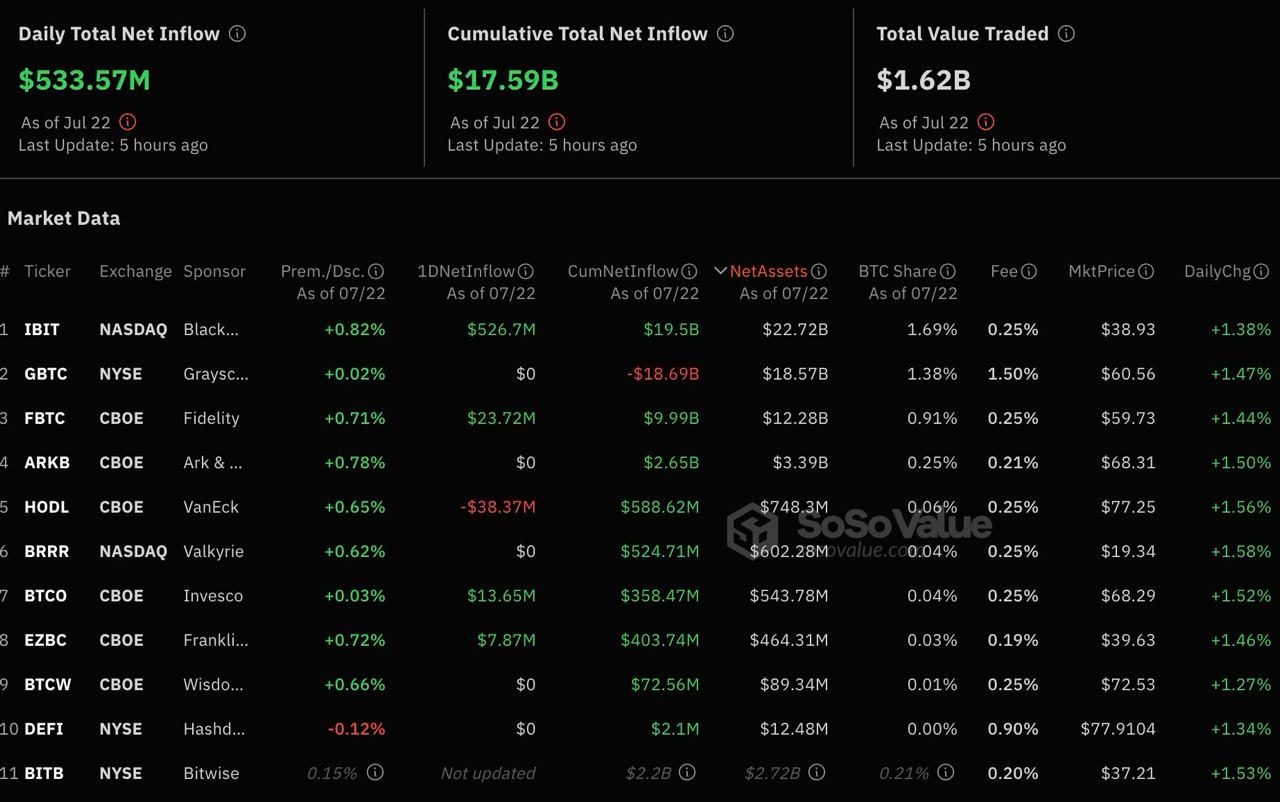The width and height of the screenshot is (1280, 802).
Task: Sort table by CumNetInflow column
Action: click(623, 271)
